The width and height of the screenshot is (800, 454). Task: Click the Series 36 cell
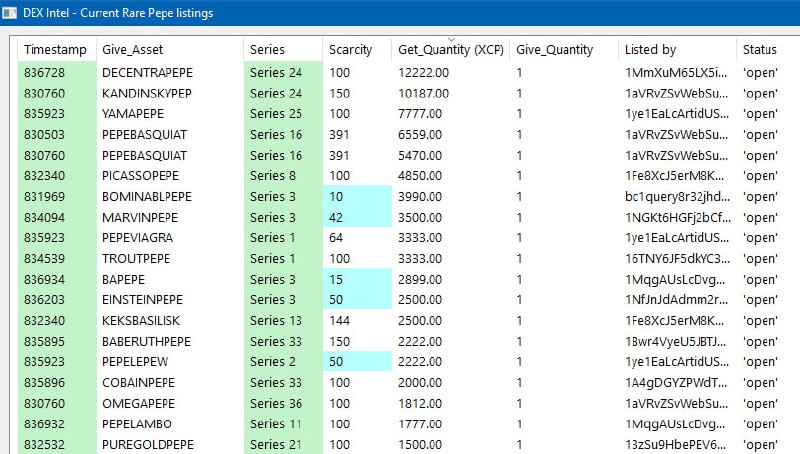283,403
